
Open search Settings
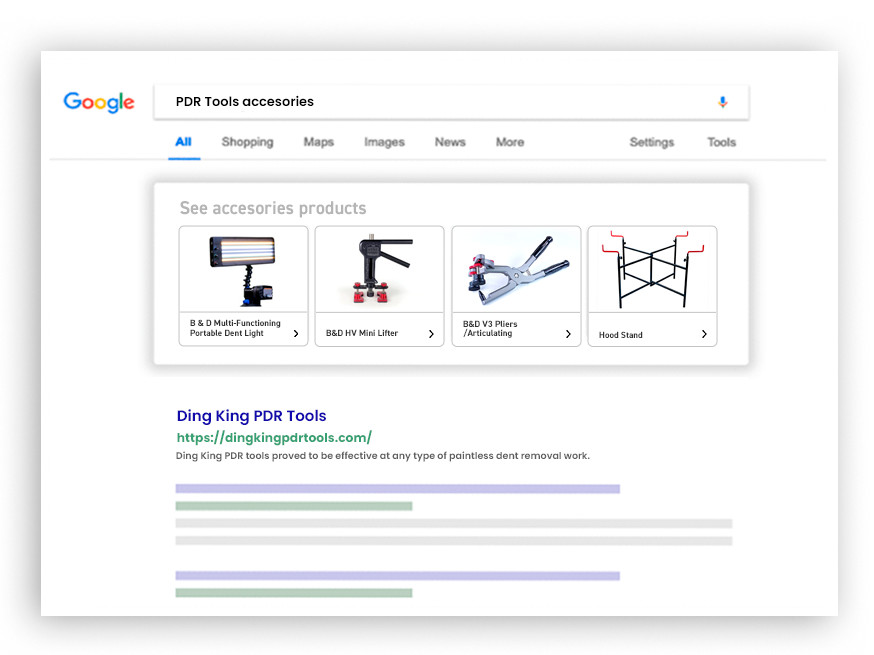tap(651, 142)
